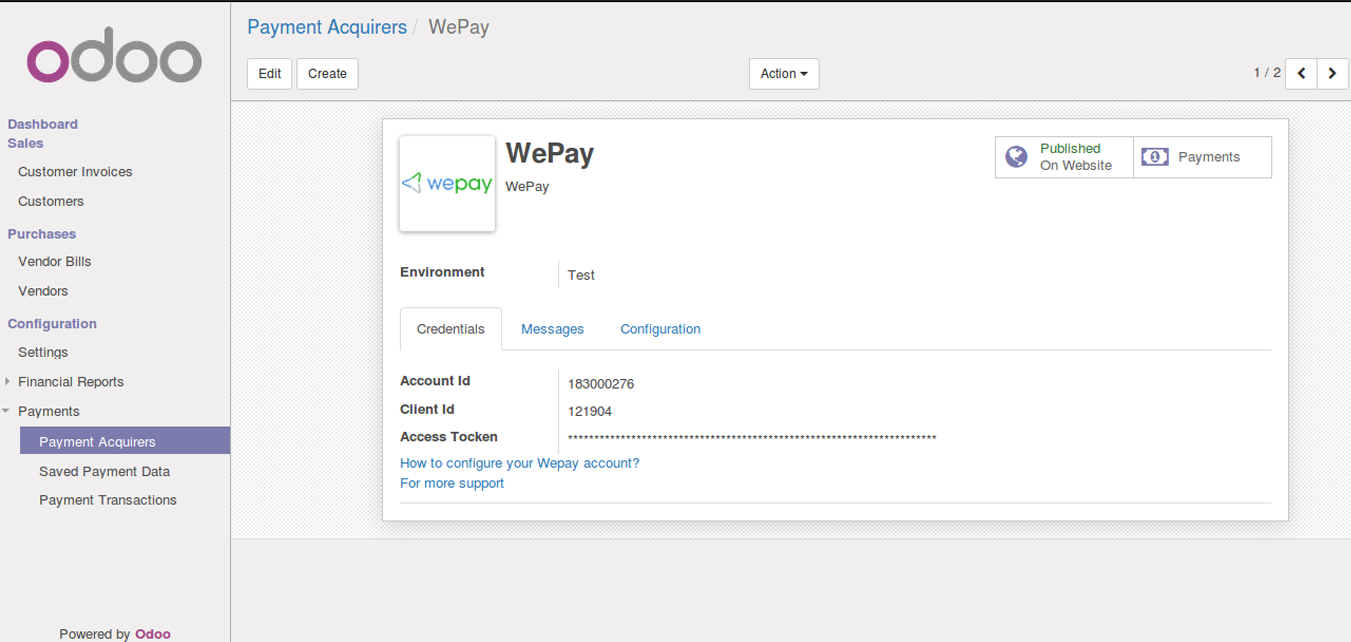Click the money icon on Payments button
The height and width of the screenshot is (642, 1351).
[x=1155, y=157]
